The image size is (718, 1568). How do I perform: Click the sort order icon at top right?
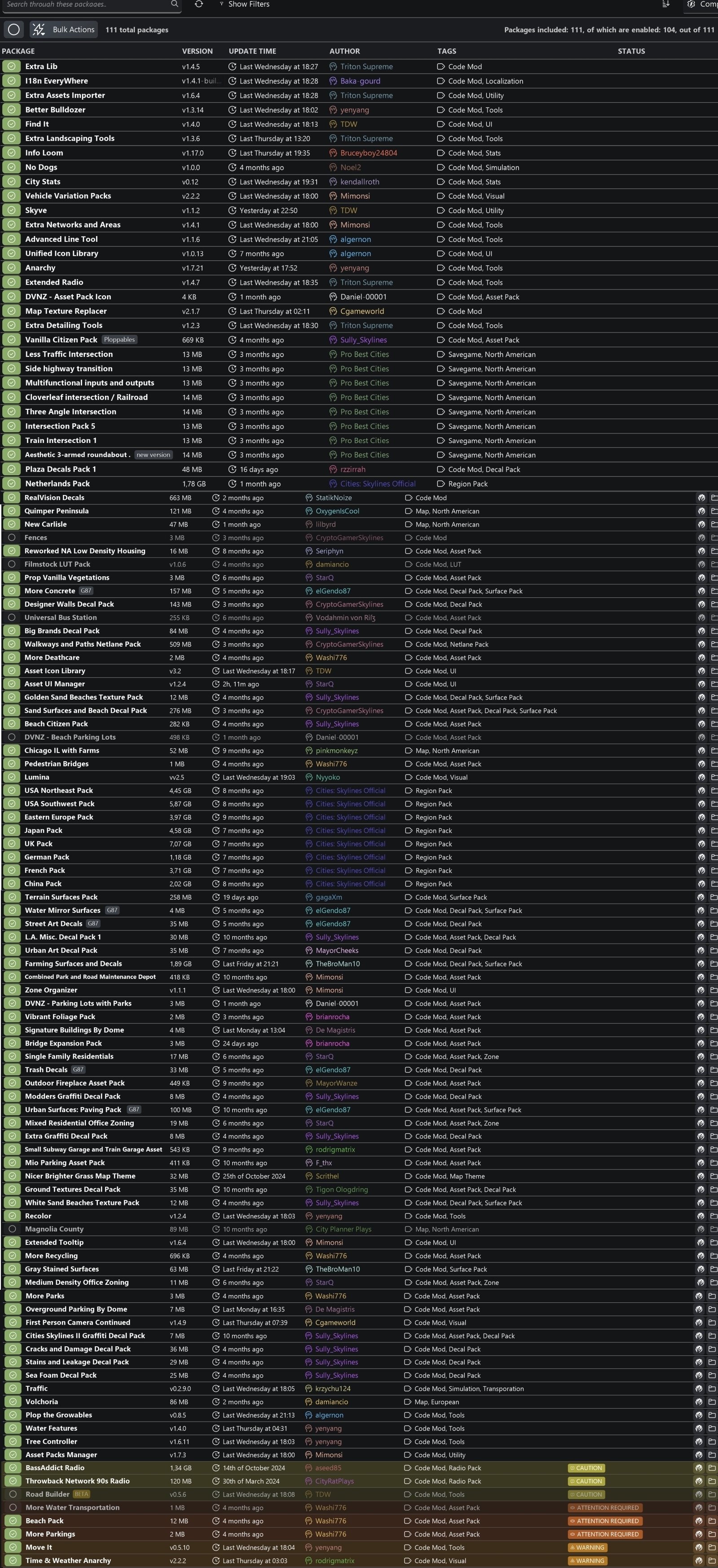click(x=665, y=4)
